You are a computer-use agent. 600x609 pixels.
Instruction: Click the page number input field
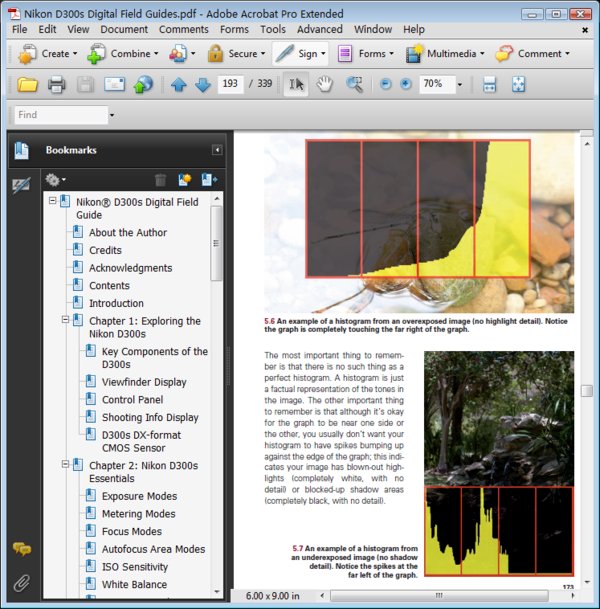231,85
